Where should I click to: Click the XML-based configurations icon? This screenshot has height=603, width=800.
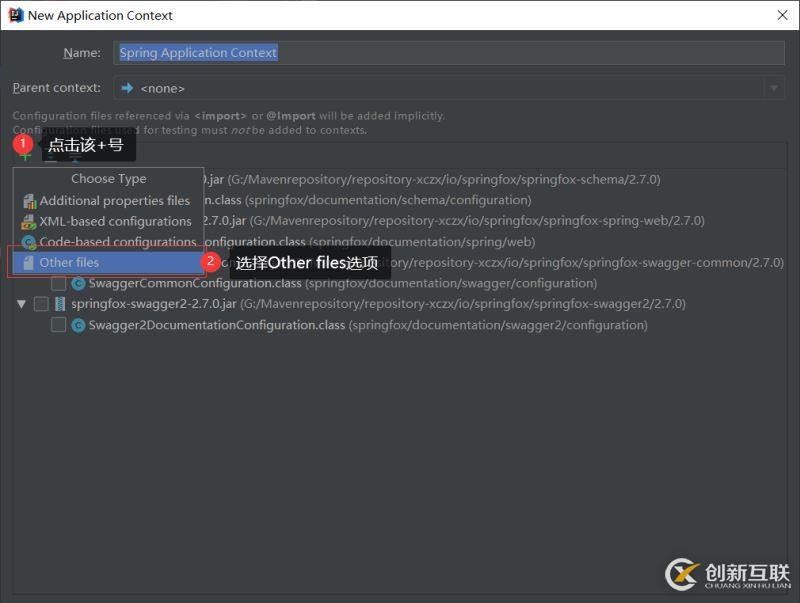(29, 222)
